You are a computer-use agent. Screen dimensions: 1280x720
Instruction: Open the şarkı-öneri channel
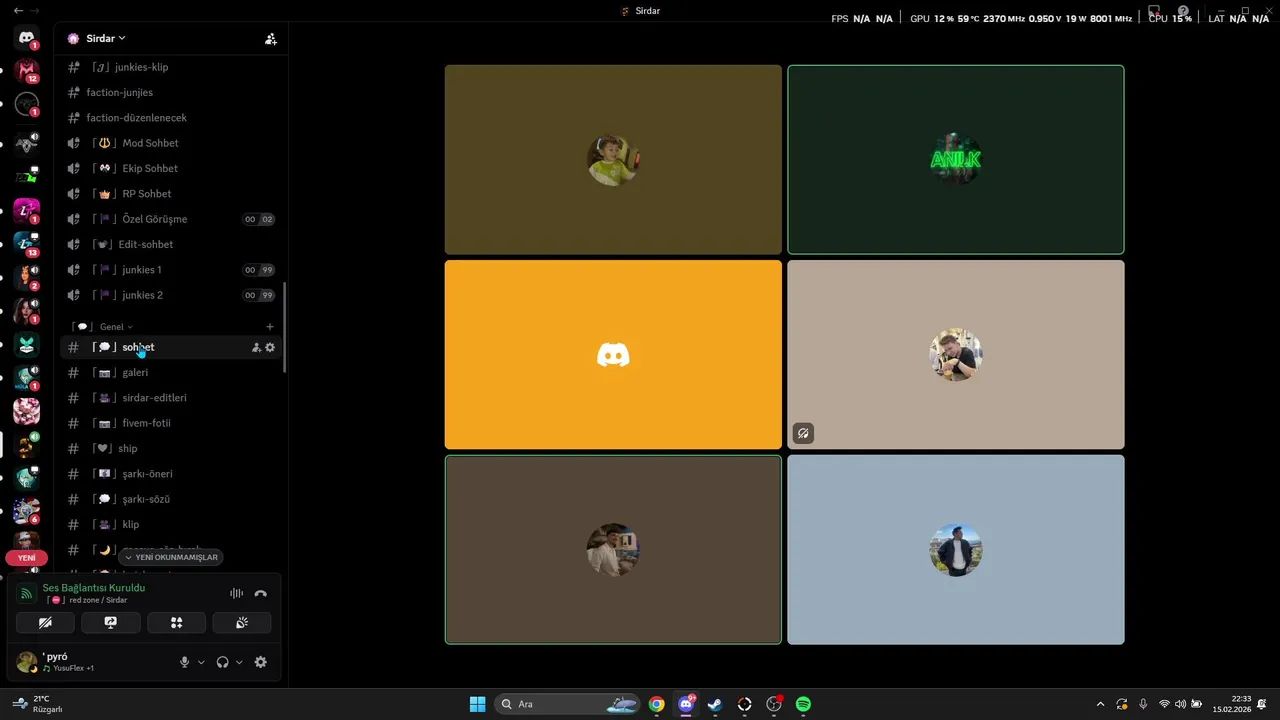[x=170, y=473]
